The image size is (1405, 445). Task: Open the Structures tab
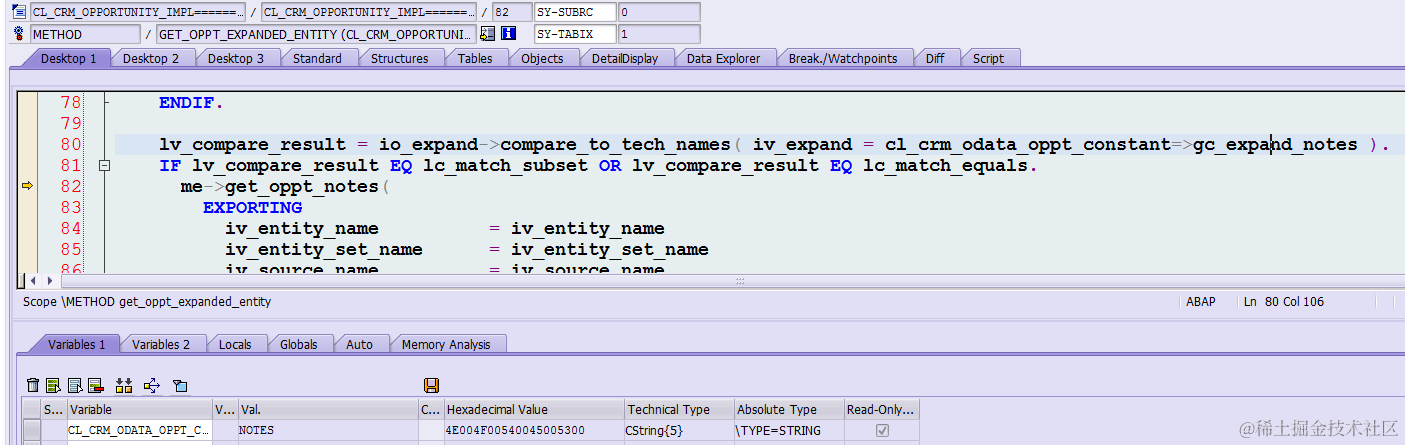point(399,58)
